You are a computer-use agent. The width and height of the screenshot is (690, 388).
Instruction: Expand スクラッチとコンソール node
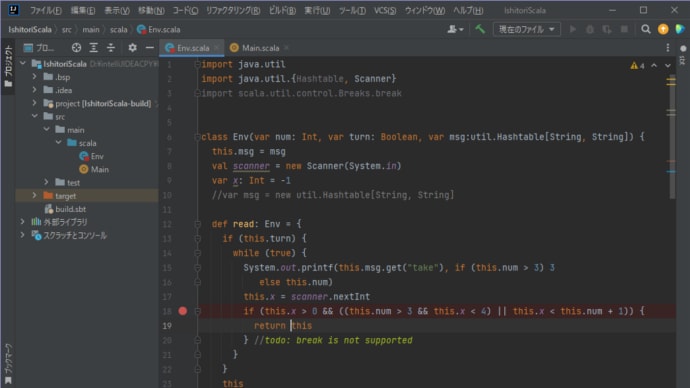tap(23, 235)
